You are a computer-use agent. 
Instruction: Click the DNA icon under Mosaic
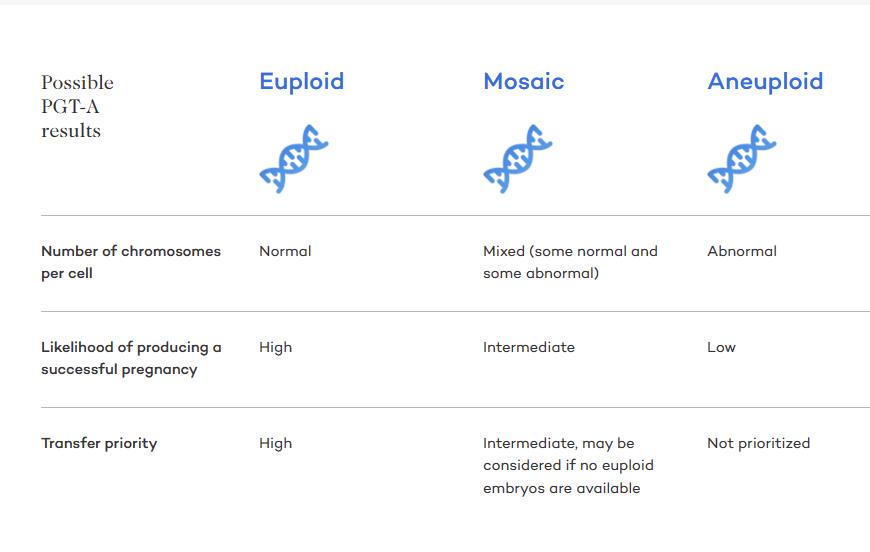tap(518, 159)
